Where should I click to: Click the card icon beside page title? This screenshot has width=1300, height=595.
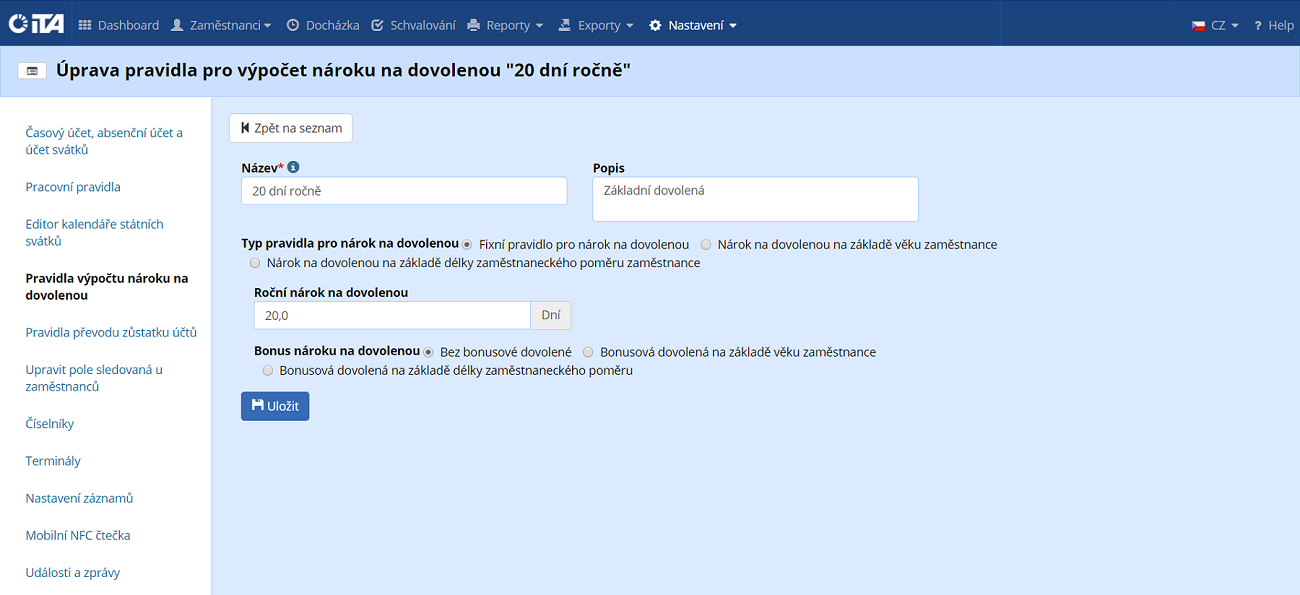point(32,71)
